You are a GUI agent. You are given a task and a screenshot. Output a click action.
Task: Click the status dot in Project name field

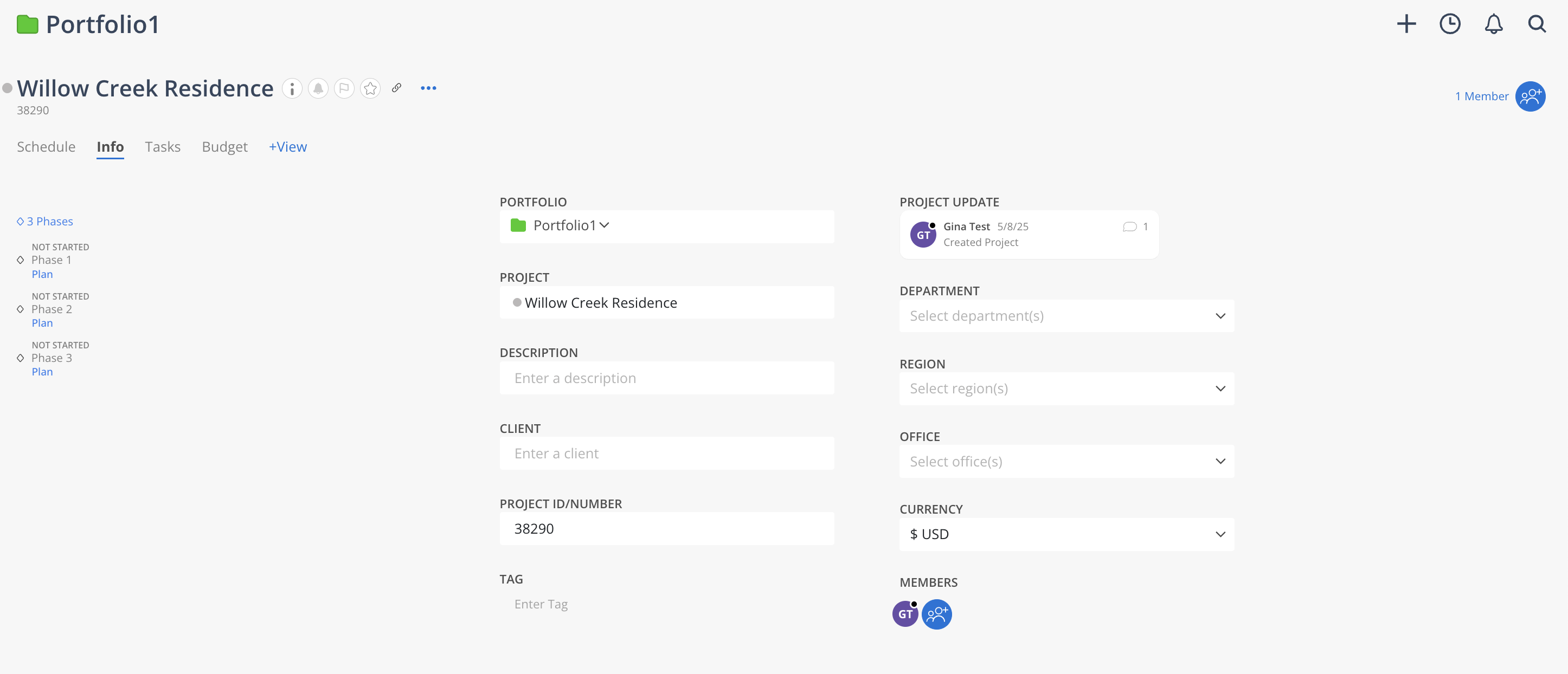point(517,302)
